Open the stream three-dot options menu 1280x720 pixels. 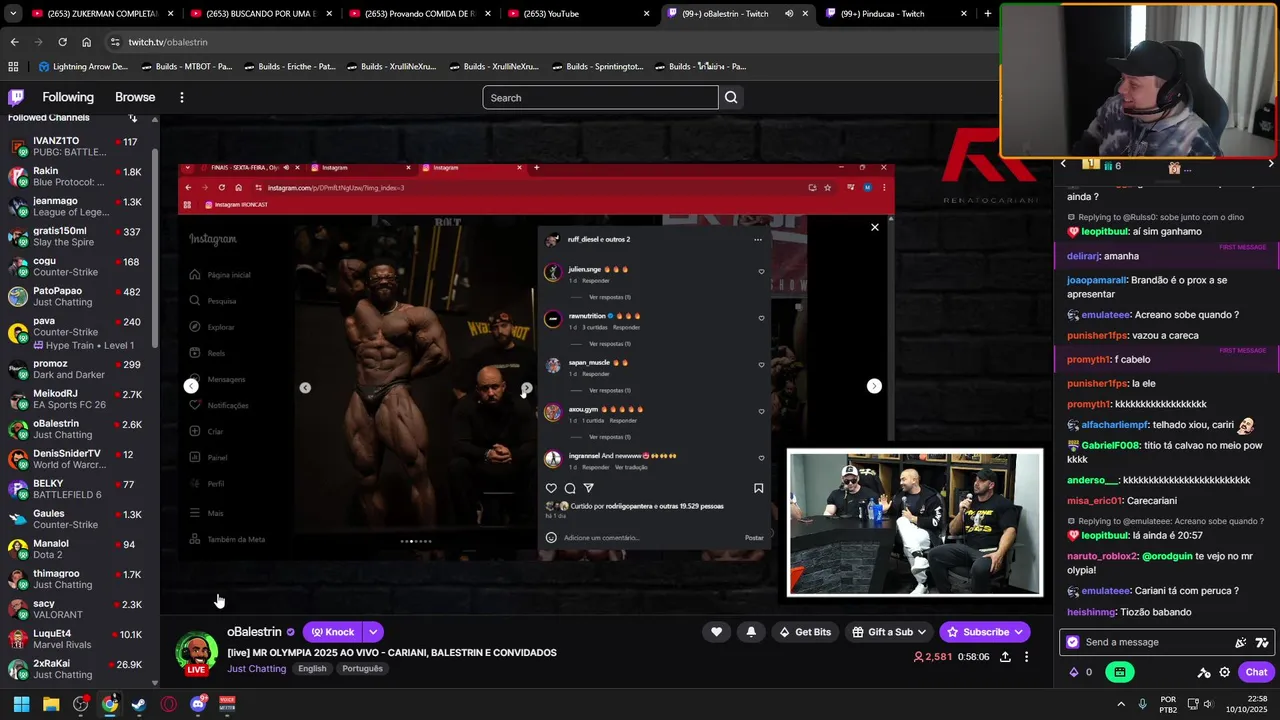coord(1026,657)
